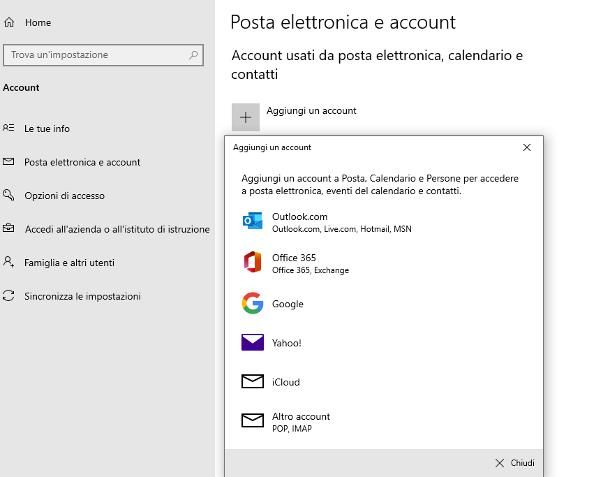610x477 pixels.
Task: Choose Google account type
Action: coord(383,303)
